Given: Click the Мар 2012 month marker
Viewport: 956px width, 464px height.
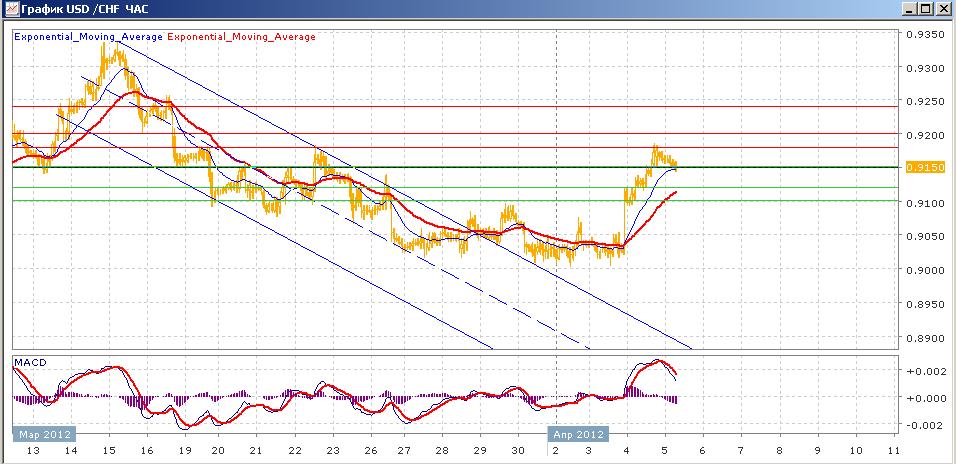Looking at the screenshot, I should [x=45, y=435].
